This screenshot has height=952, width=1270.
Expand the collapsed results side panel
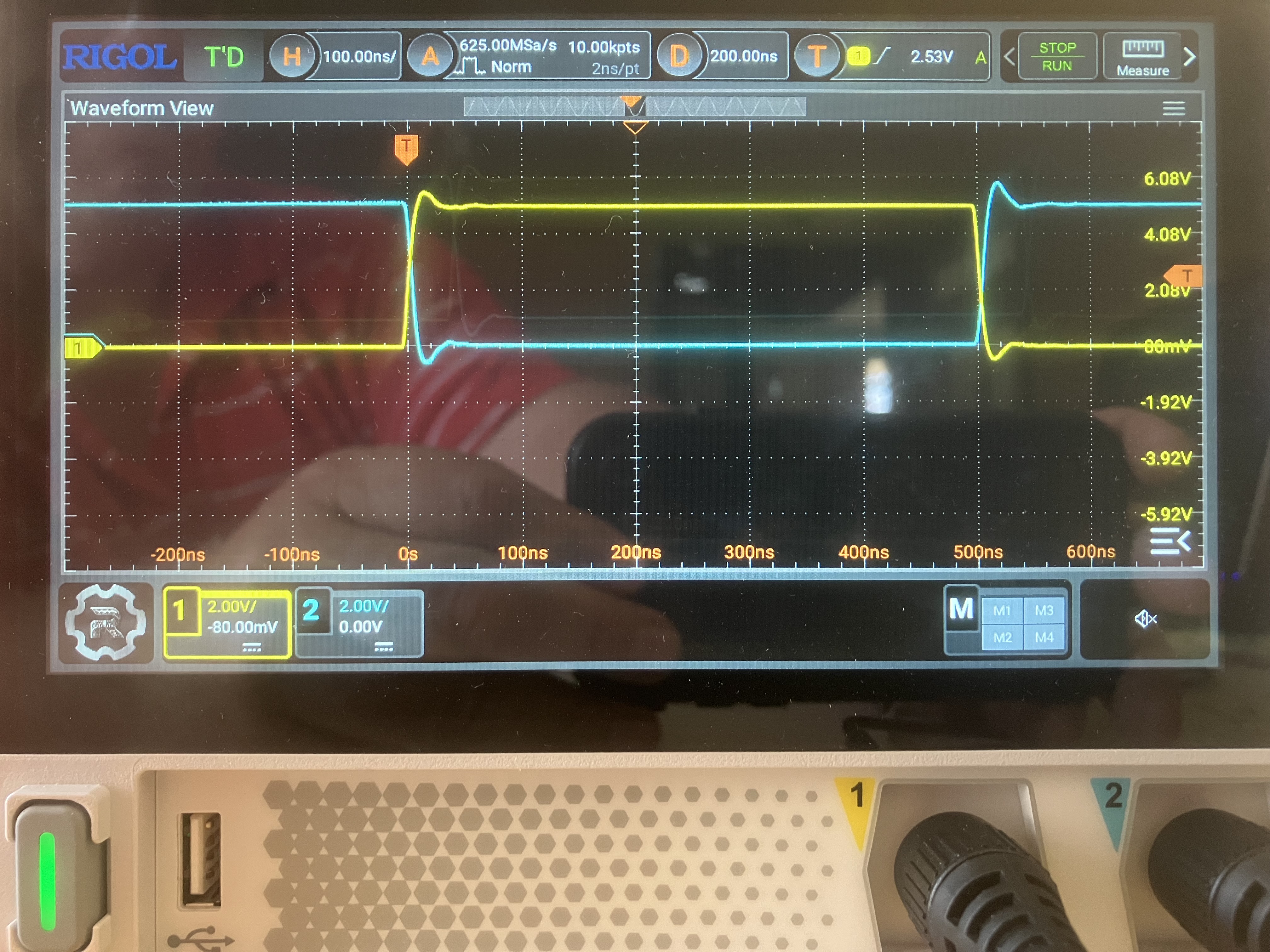point(1170,541)
